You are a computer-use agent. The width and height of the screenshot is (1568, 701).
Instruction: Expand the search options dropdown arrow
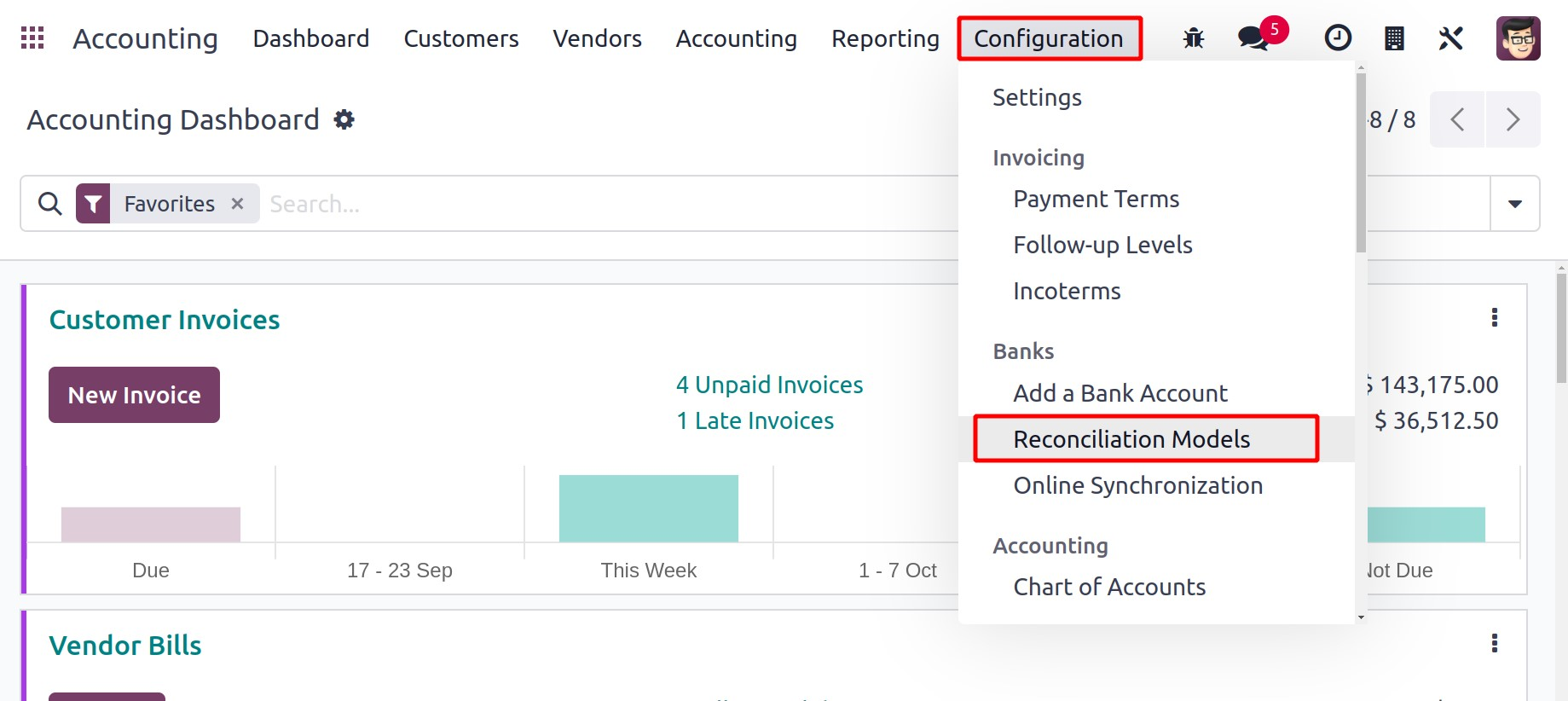tap(1514, 204)
